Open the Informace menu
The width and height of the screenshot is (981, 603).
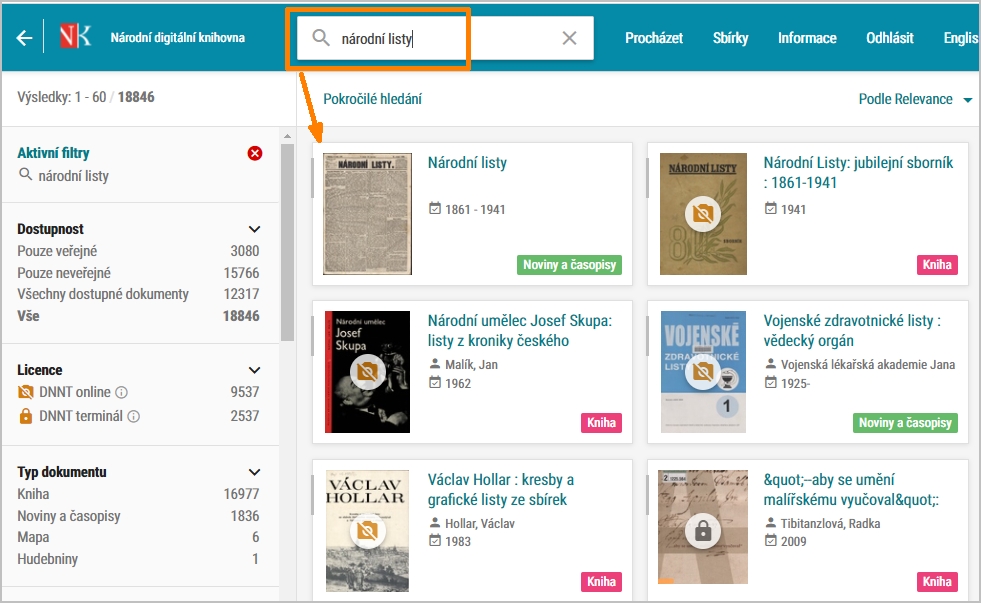807,38
